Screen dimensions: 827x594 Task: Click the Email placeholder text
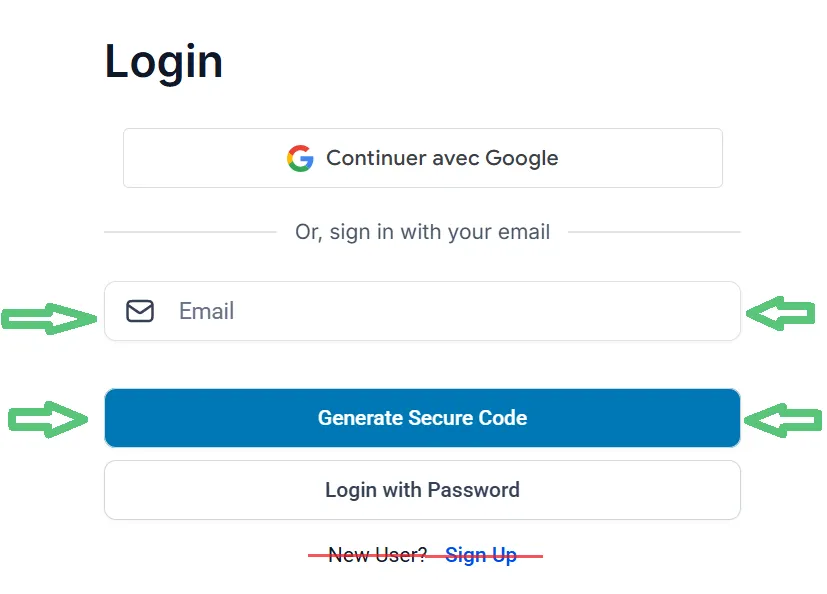[207, 311]
